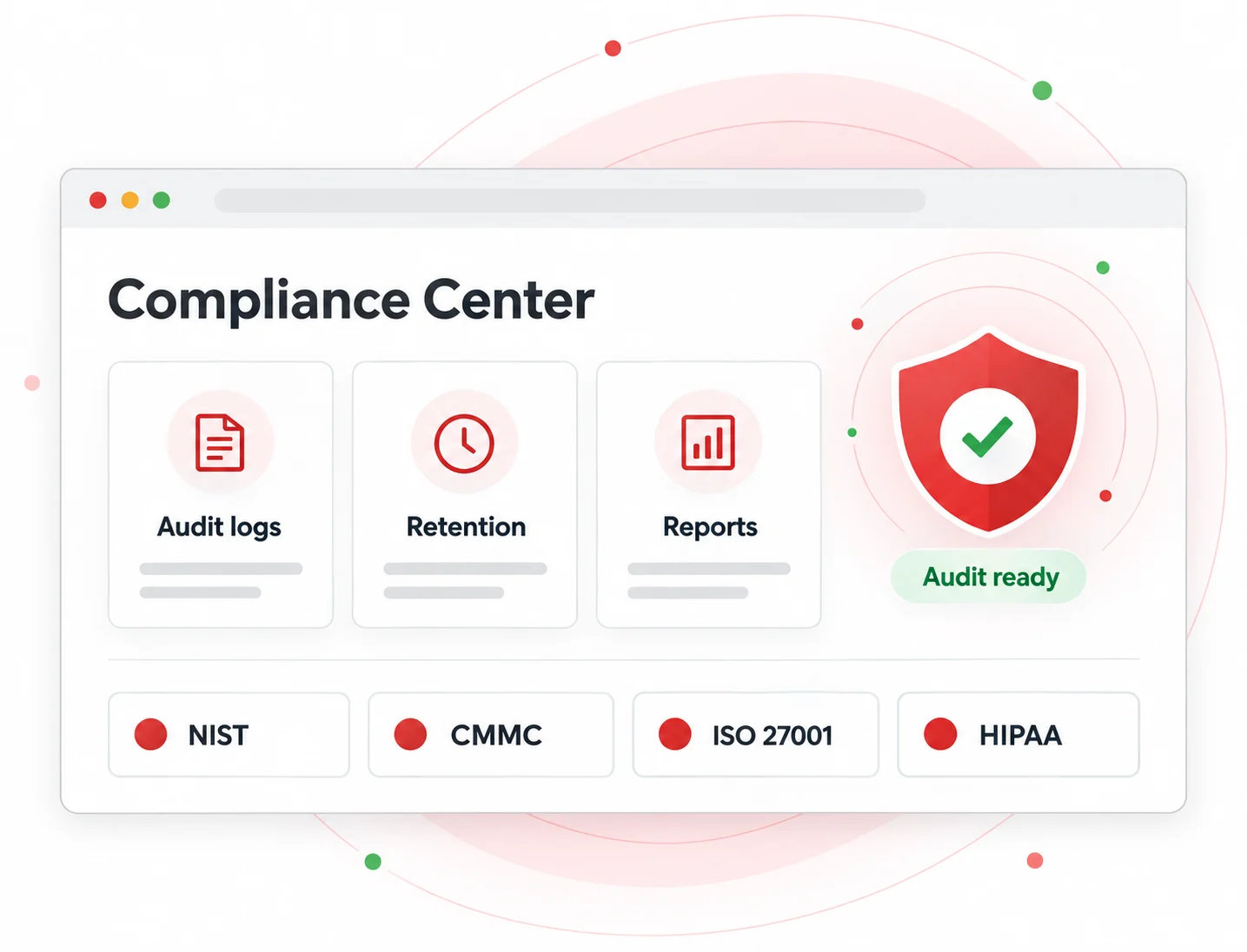Click the browser address bar

570,201
